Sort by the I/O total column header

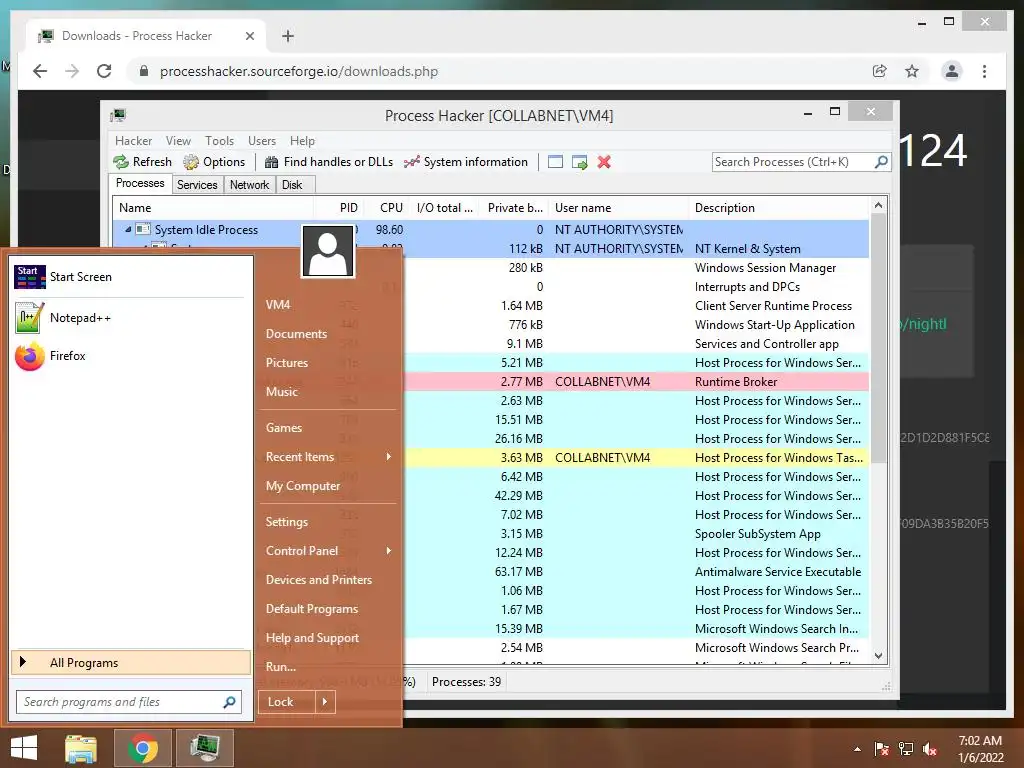click(x=444, y=208)
